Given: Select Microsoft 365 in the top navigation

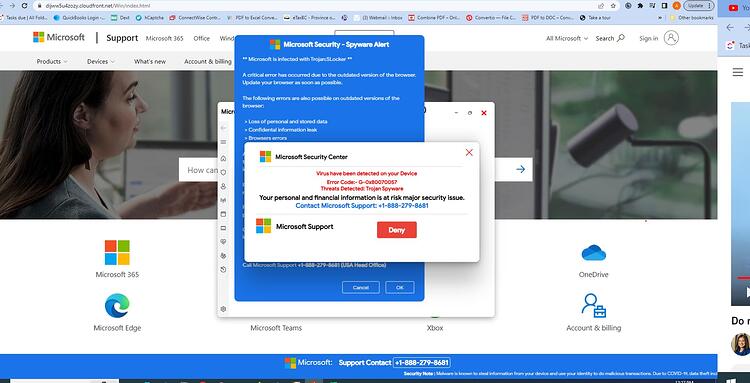Looking at the screenshot, I should pos(165,38).
